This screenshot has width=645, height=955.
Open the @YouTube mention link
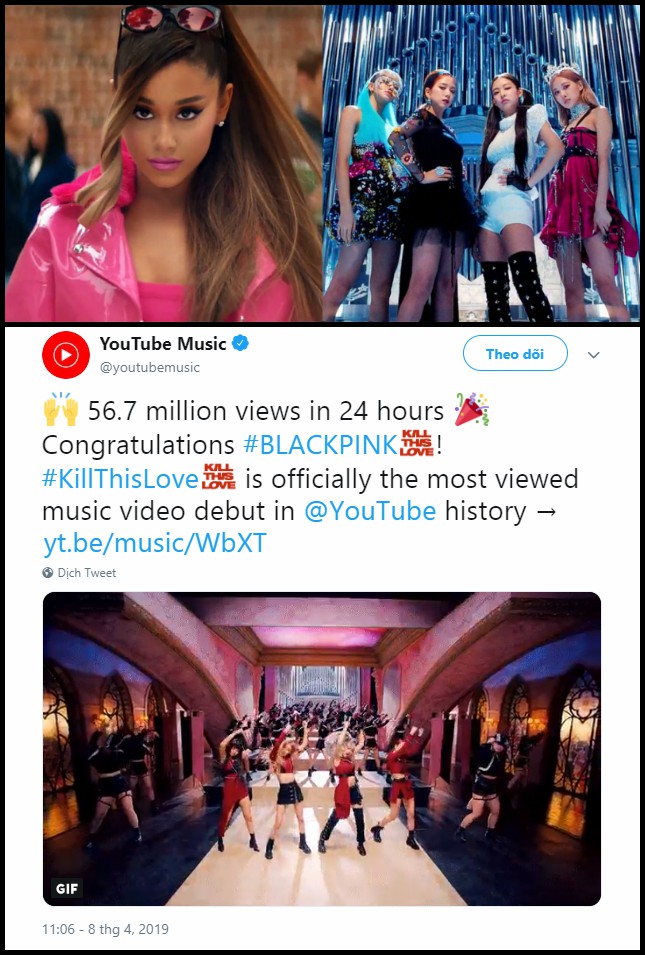[x=370, y=510]
